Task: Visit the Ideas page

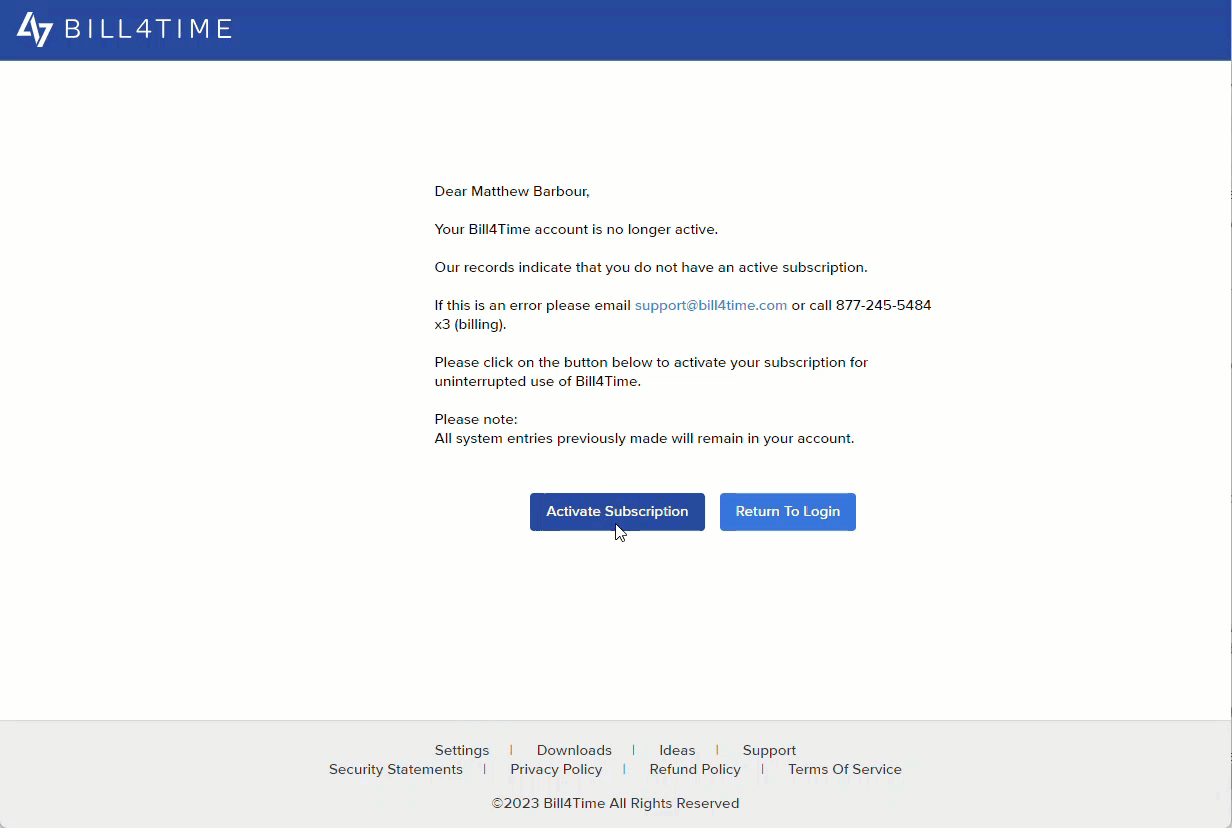Action: click(x=677, y=750)
